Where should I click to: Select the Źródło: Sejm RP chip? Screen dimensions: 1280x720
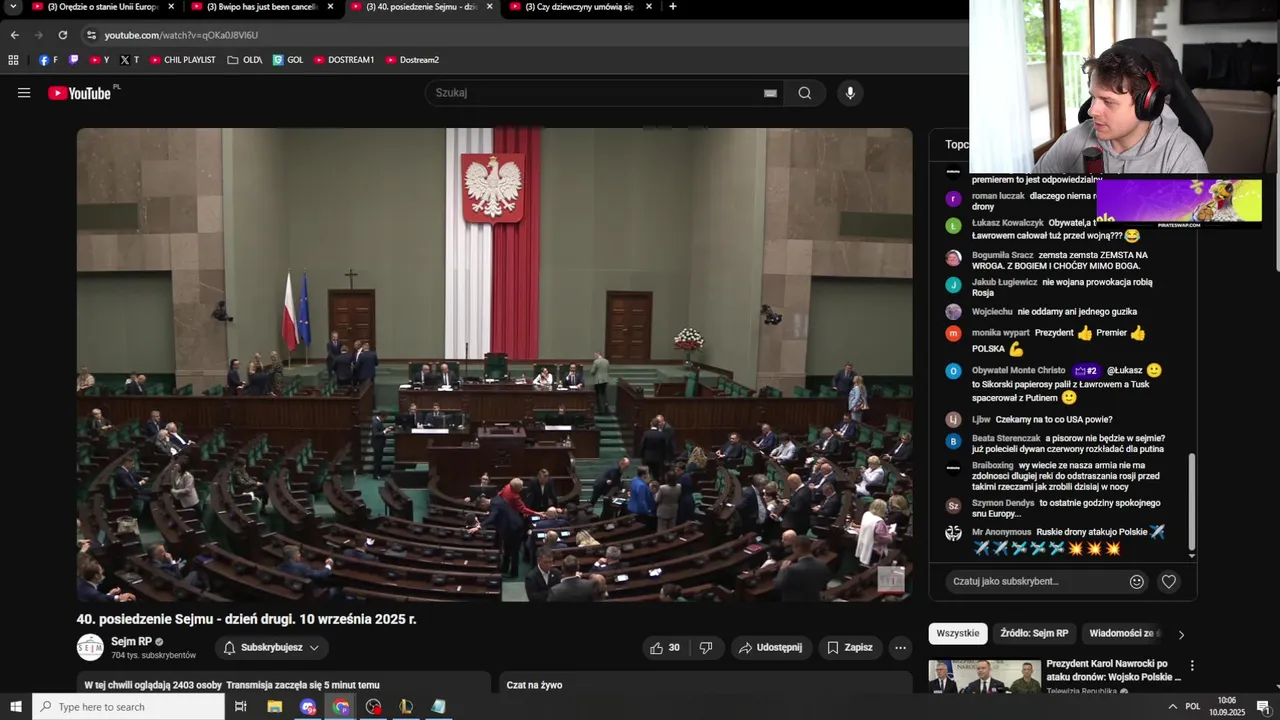pos(1034,633)
